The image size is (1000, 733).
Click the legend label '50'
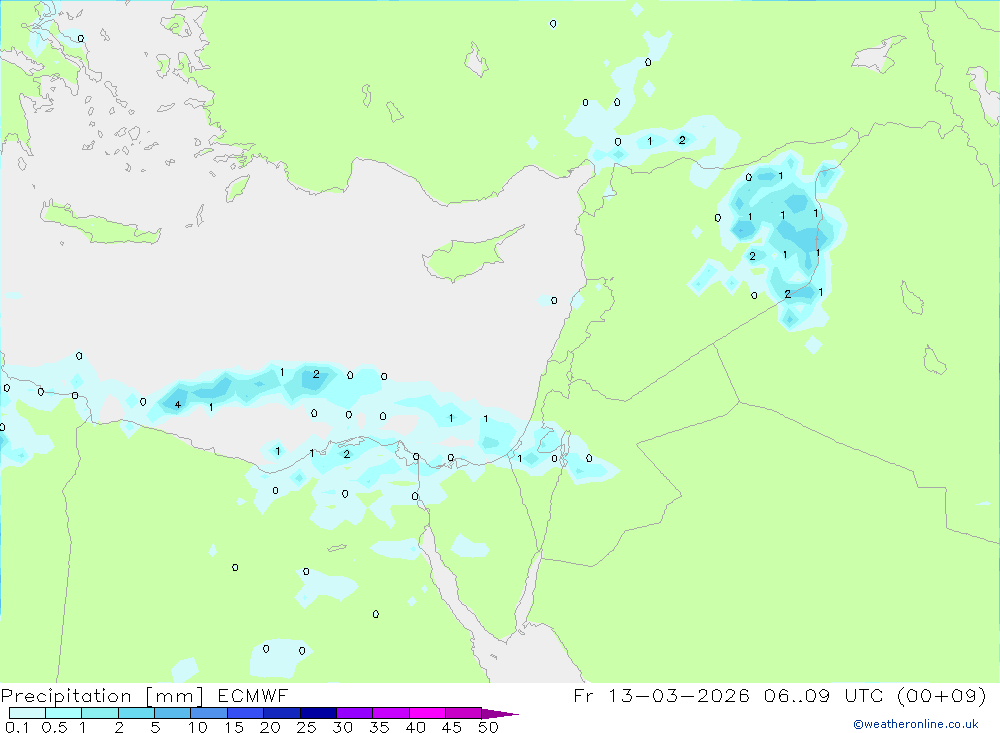tap(489, 727)
